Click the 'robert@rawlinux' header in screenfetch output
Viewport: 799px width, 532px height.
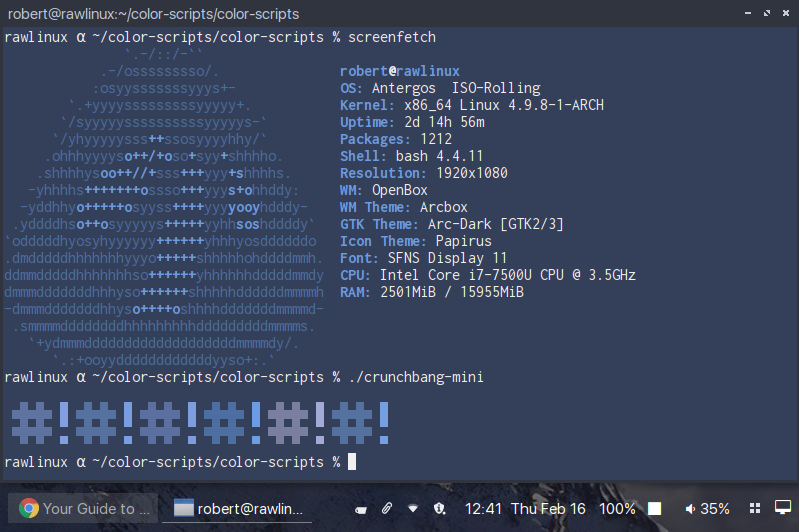[x=400, y=71]
